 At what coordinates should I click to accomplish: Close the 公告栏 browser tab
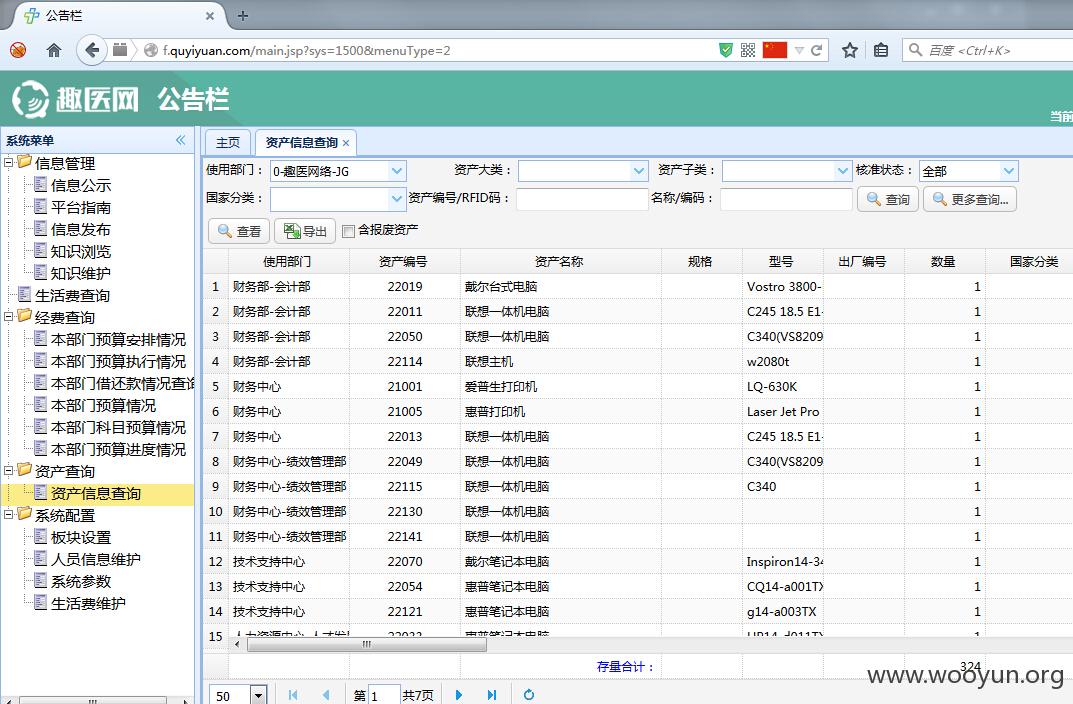click(x=210, y=15)
